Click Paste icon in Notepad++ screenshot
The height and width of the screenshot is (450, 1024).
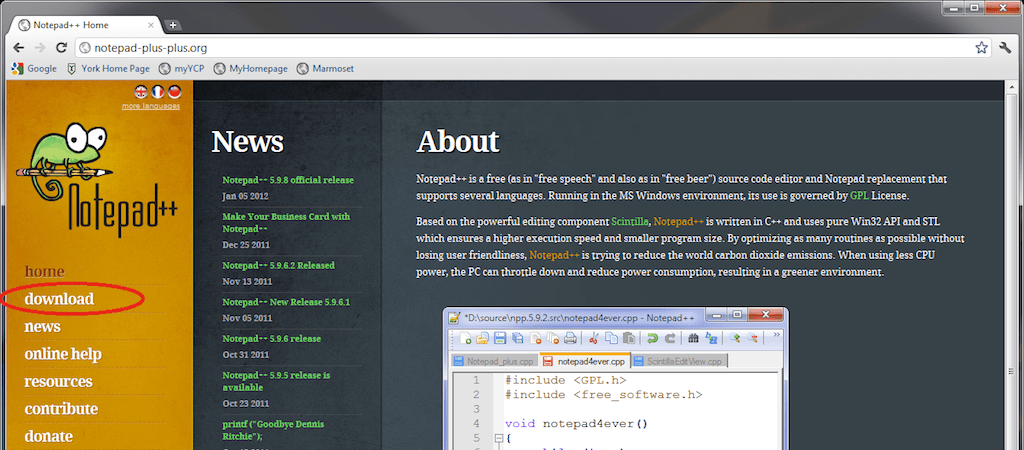click(x=629, y=338)
